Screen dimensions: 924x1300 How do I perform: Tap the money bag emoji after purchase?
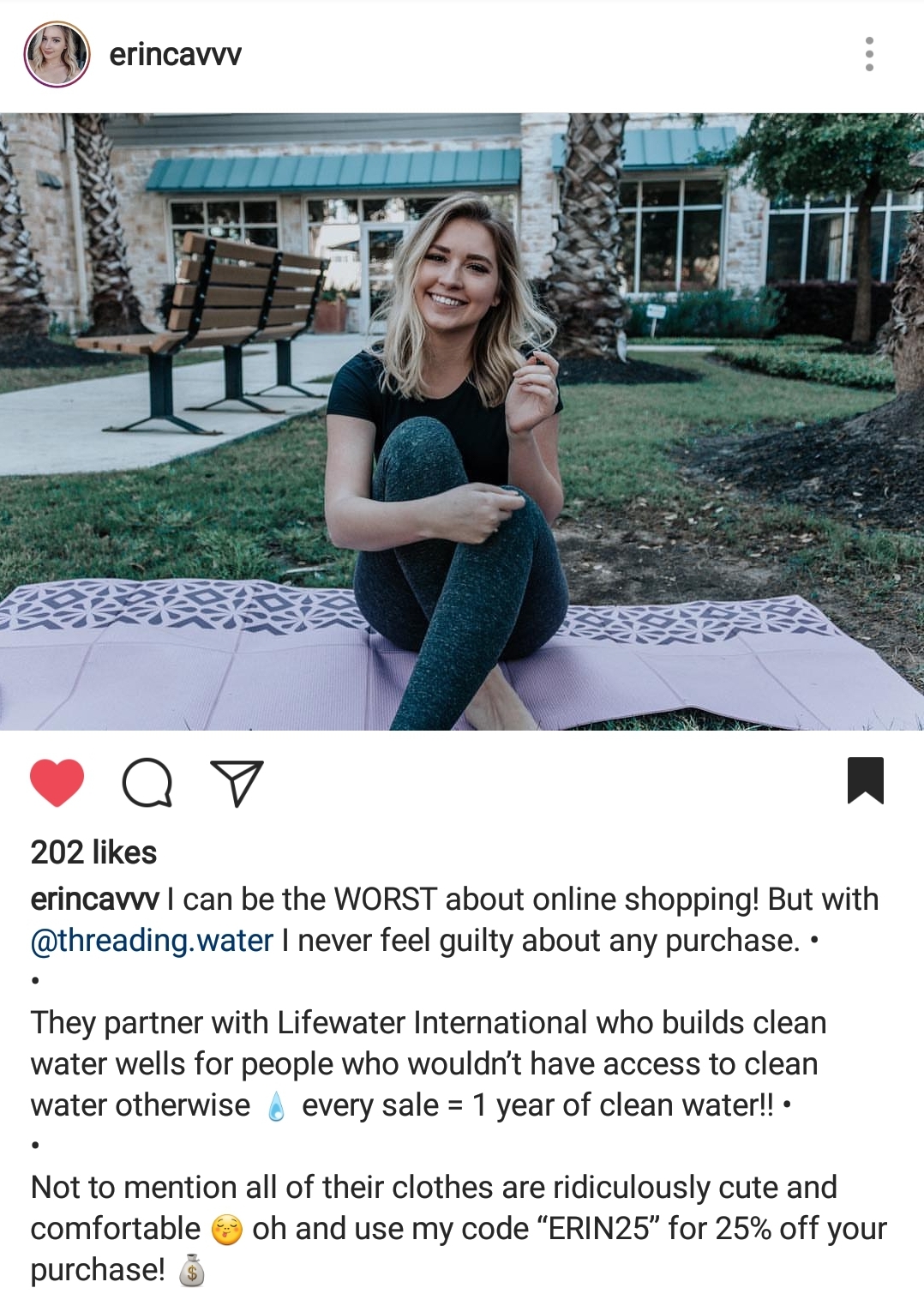pyautogui.click(x=192, y=1270)
